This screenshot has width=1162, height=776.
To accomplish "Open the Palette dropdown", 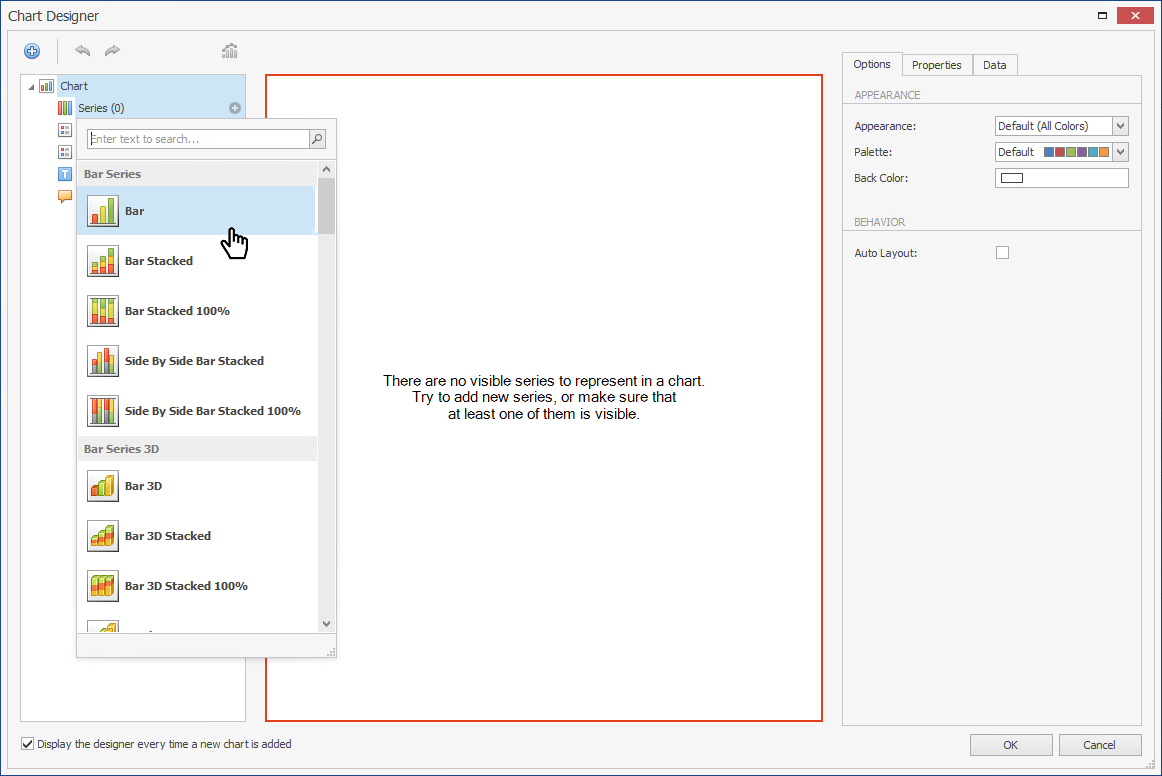I will pos(1120,152).
